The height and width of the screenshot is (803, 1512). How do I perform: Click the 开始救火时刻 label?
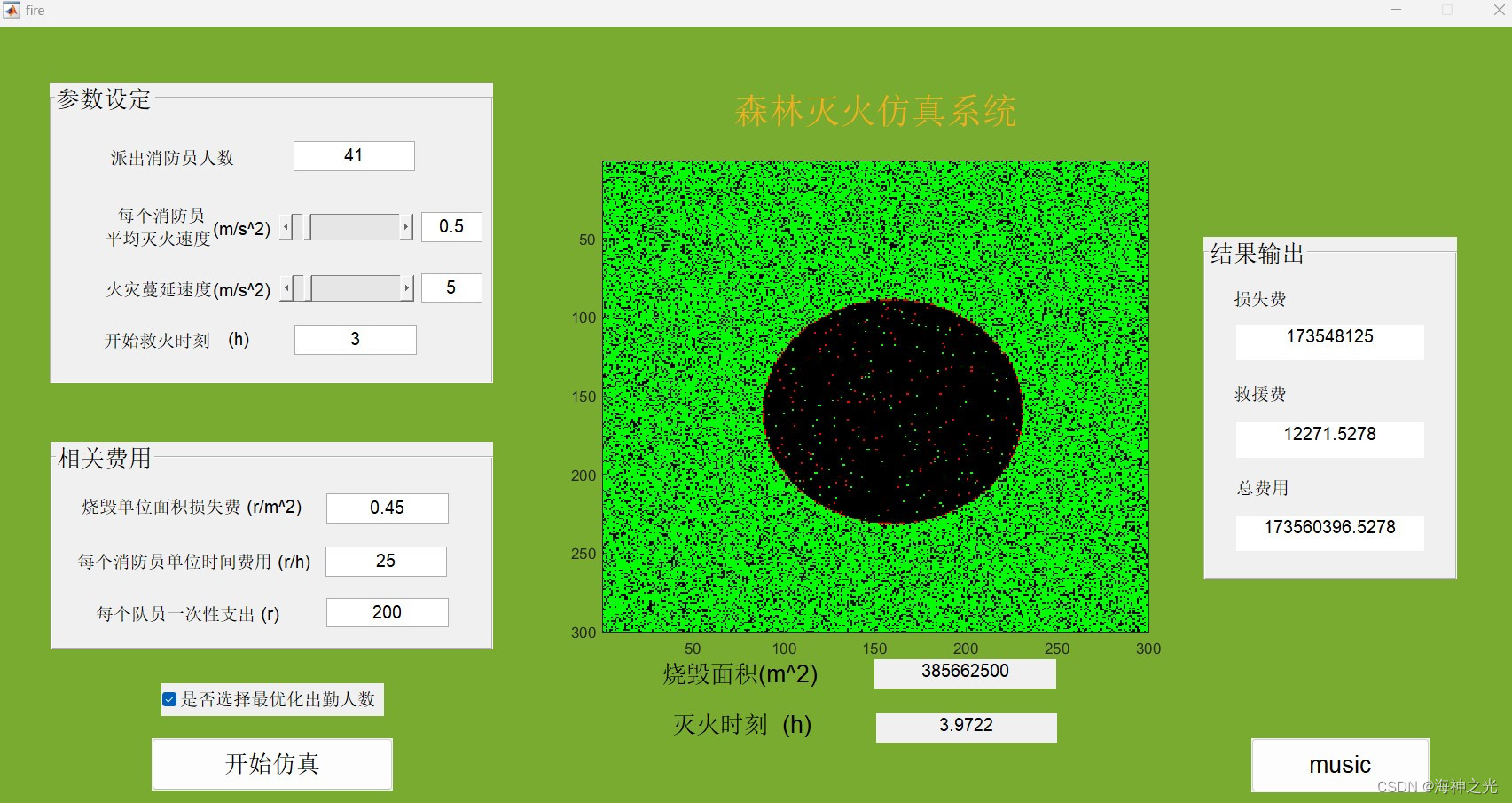tap(176, 341)
